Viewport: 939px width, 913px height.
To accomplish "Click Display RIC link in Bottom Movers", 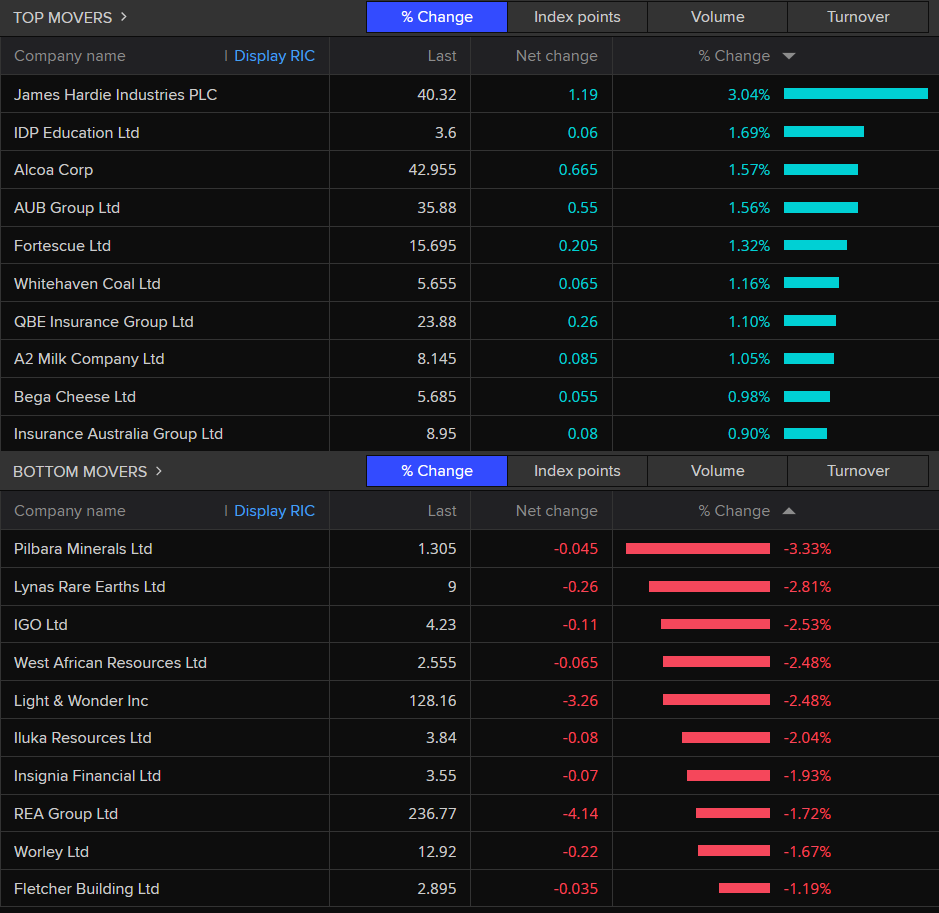I will (x=274, y=511).
